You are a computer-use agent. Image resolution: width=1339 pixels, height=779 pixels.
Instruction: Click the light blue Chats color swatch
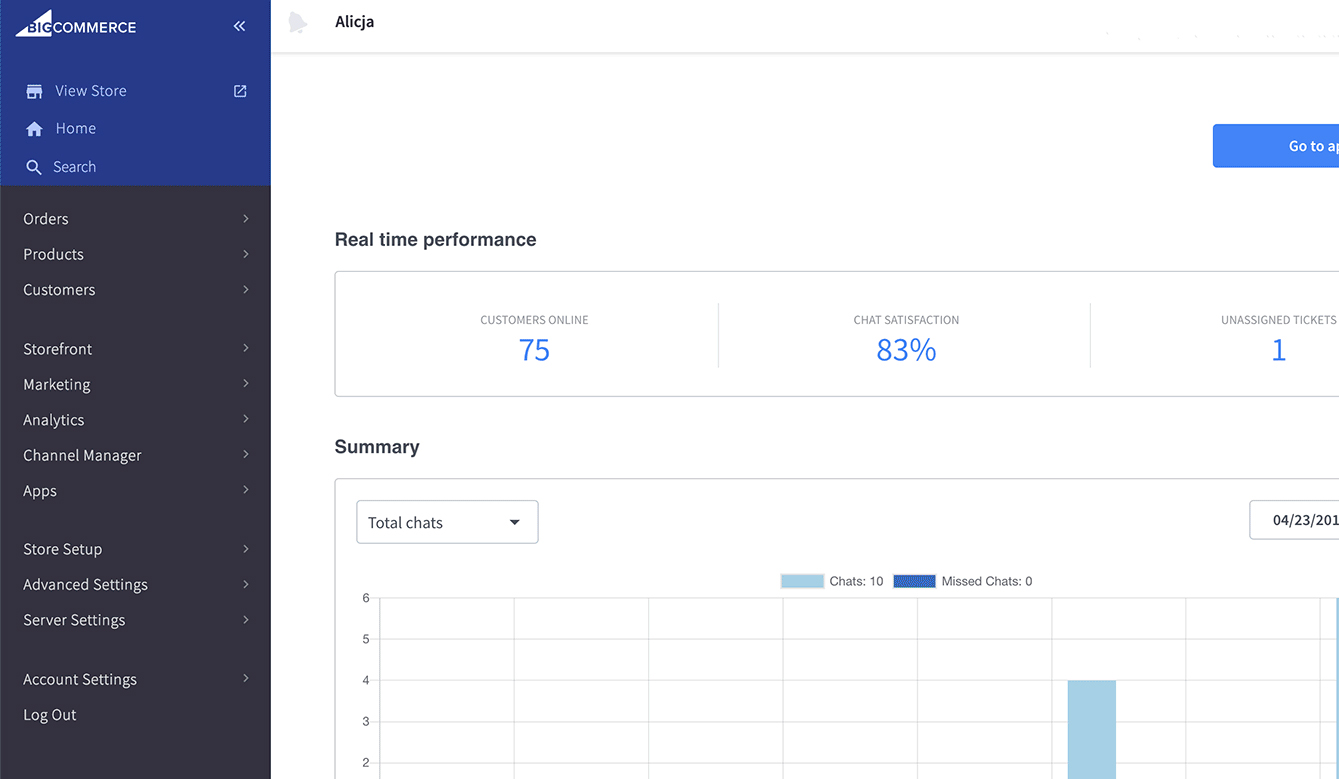tap(802, 581)
